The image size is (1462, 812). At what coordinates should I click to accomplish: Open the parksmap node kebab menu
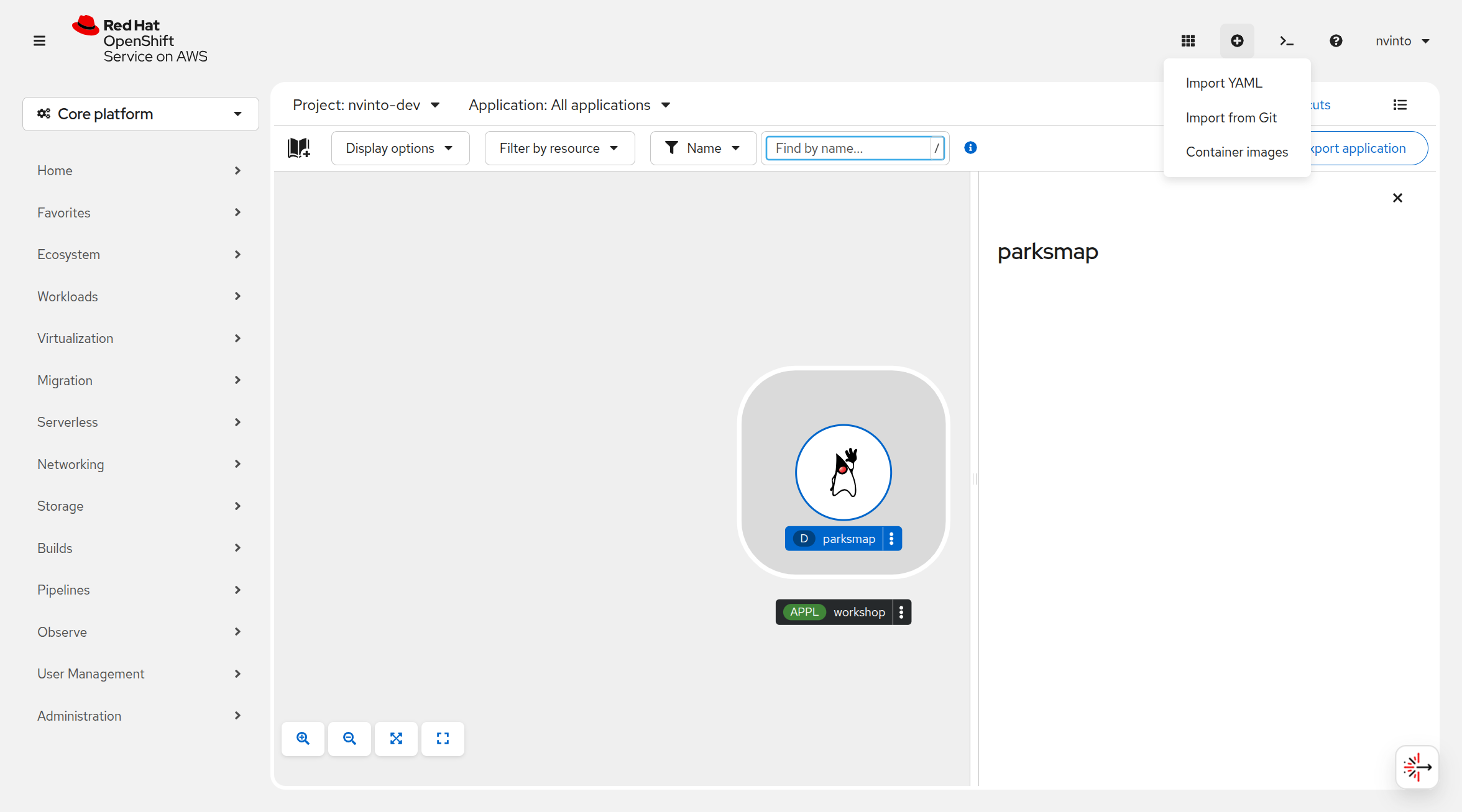pyautogui.click(x=892, y=539)
